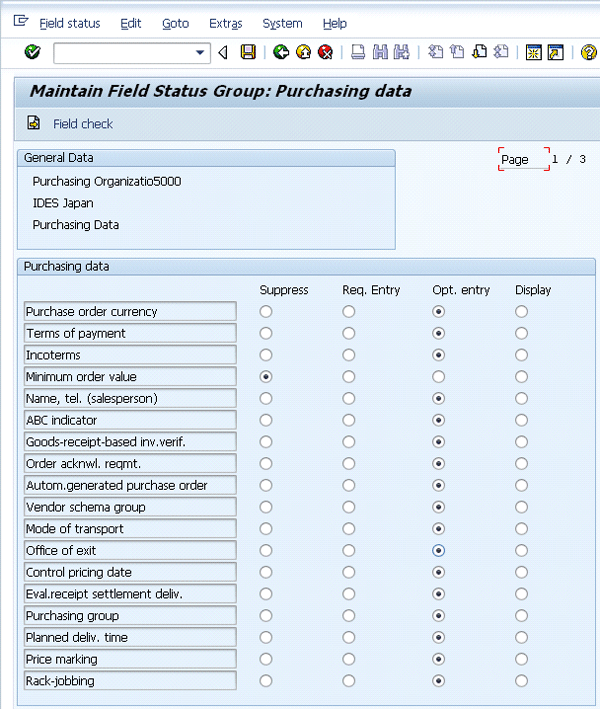600x709 pixels.
Task: Set Planned deliv. time to Display
Action: tap(521, 637)
